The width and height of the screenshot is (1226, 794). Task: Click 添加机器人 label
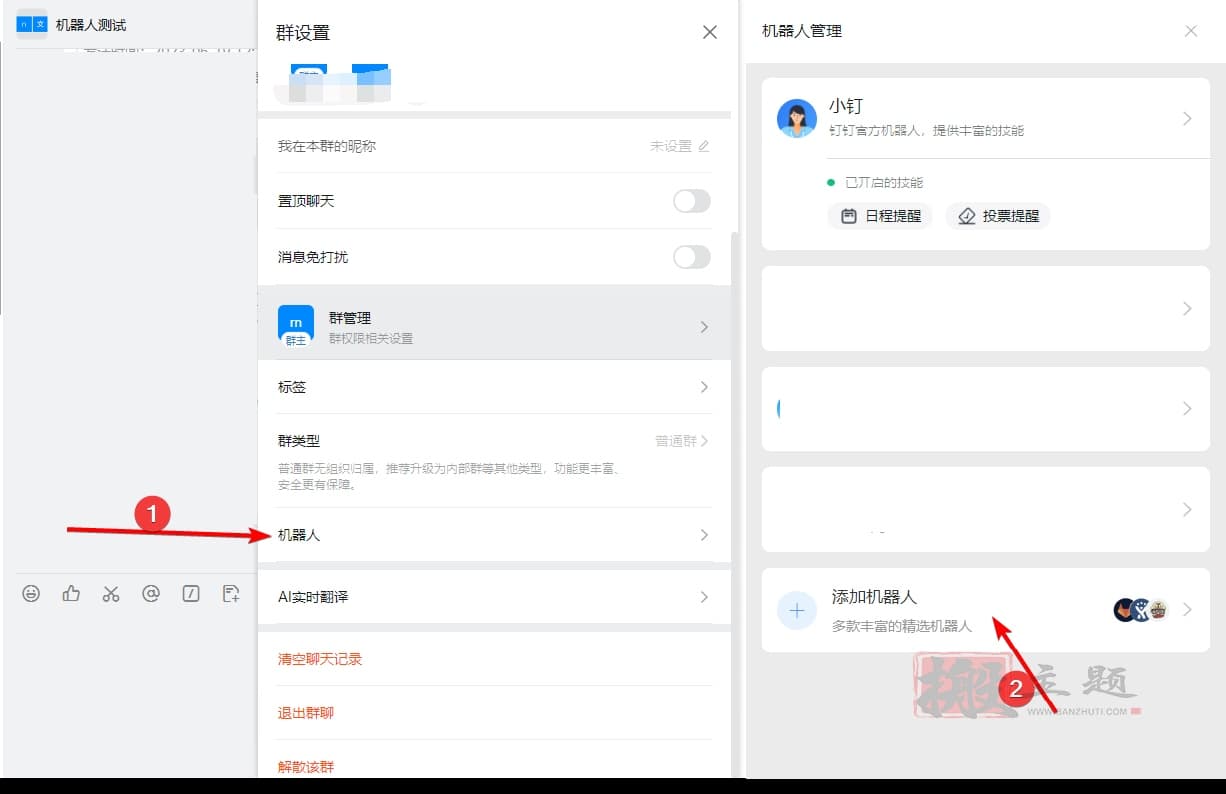pos(874,597)
